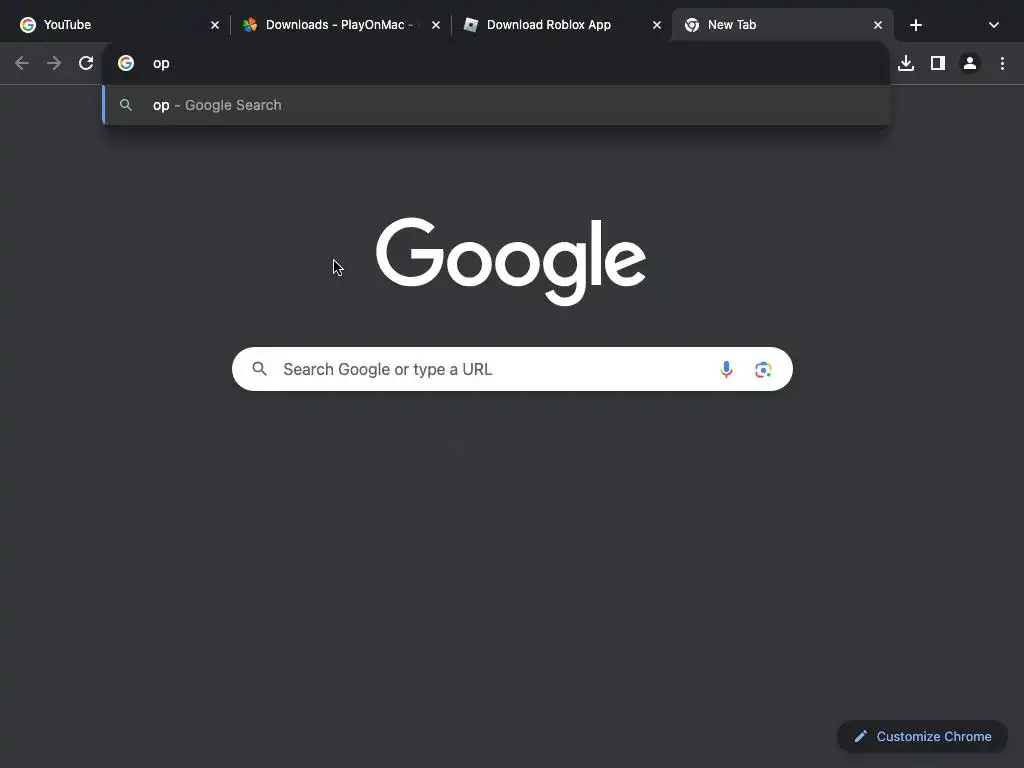Toggle the side panel icon
The height and width of the screenshot is (768, 1024).
click(x=938, y=63)
